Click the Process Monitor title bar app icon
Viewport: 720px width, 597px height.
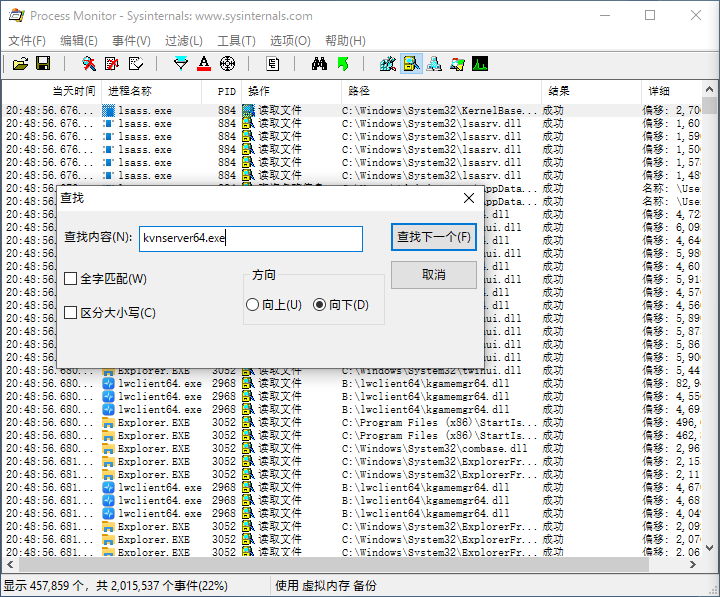(x=16, y=16)
